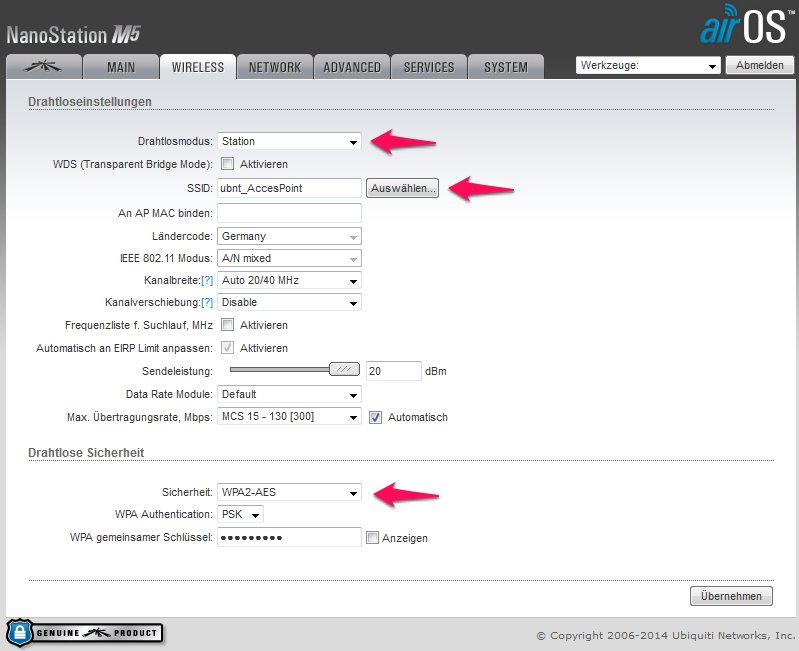This screenshot has height=651, width=799.
Task: Open the Data Rate Module dropdown
Action: [289, 394]
